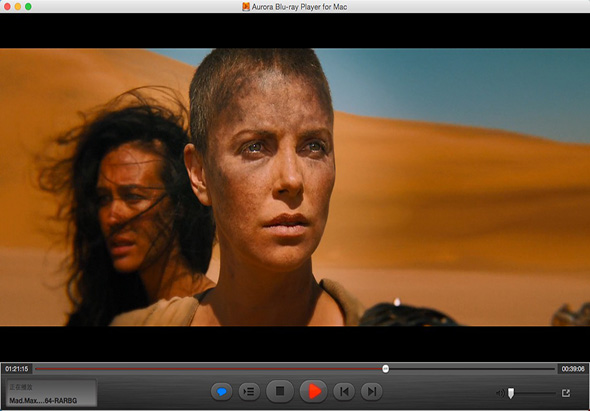Click the unplayed portion of the progress bar
Screen dimensions: 590x411
472,369
